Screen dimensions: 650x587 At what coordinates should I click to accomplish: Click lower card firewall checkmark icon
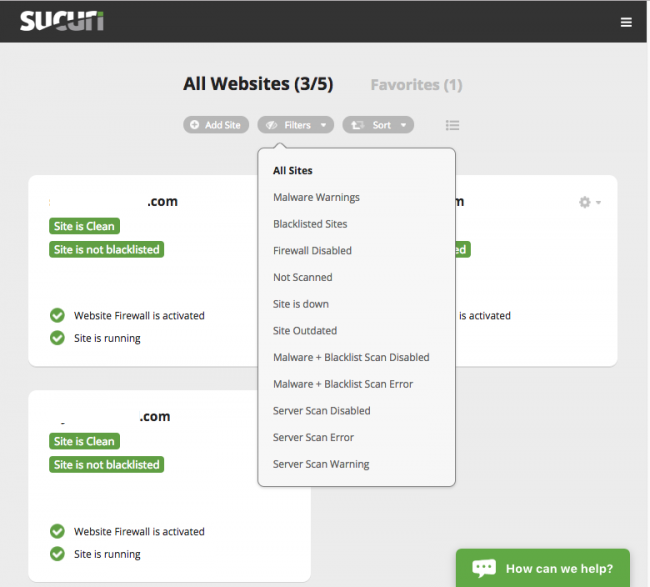[57, 531]
